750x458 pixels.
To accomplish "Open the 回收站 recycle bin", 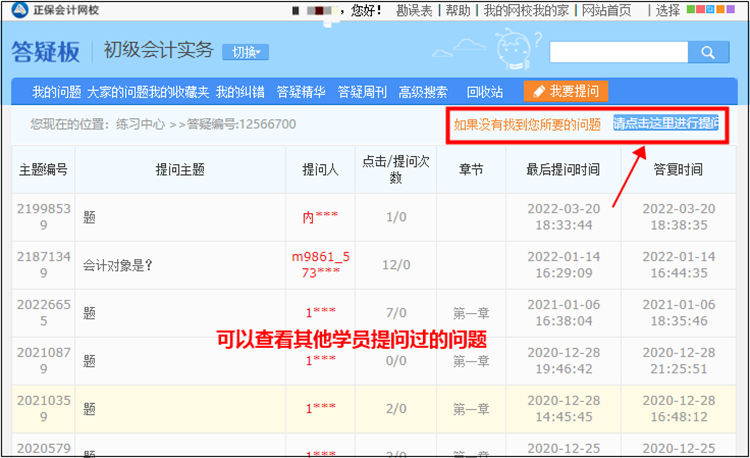I will 485,91.
